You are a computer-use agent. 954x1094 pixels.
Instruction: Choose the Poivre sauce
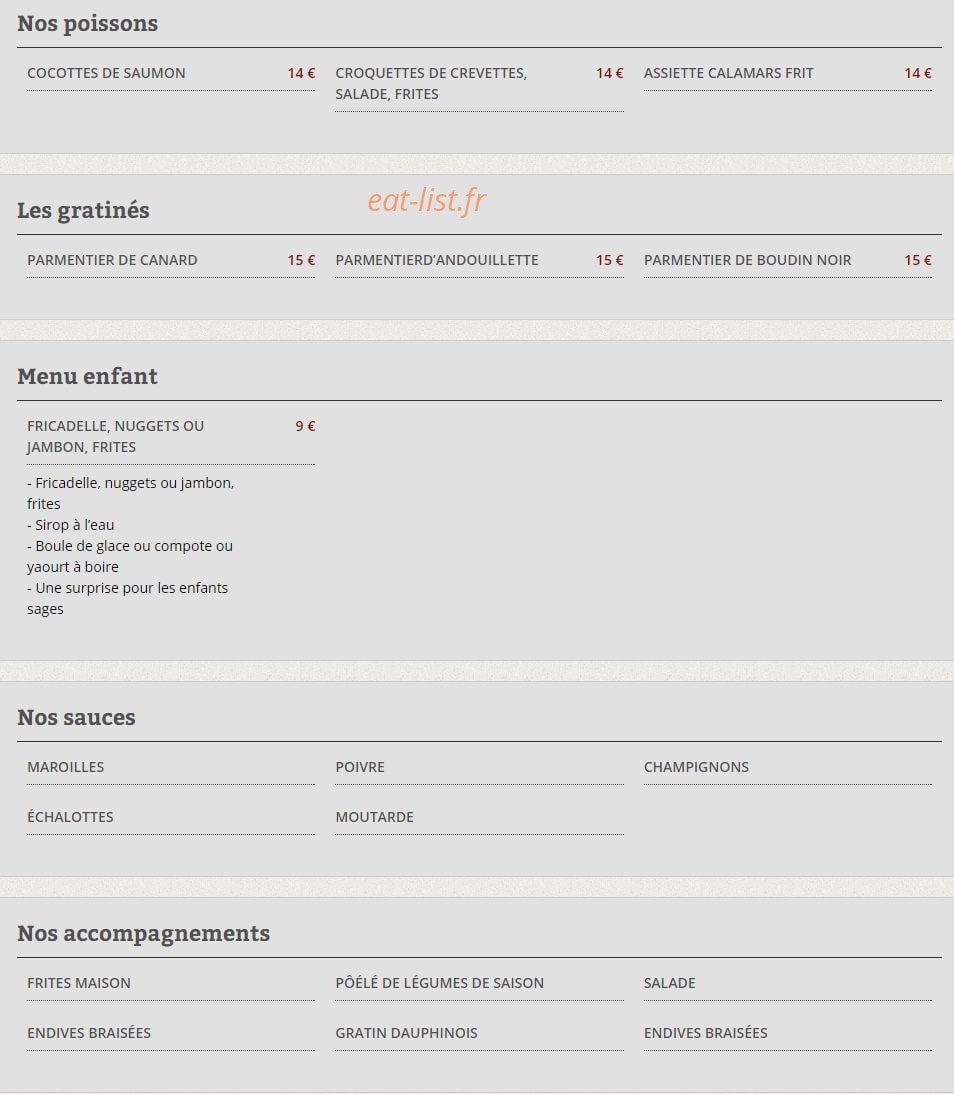pos(360,767)
